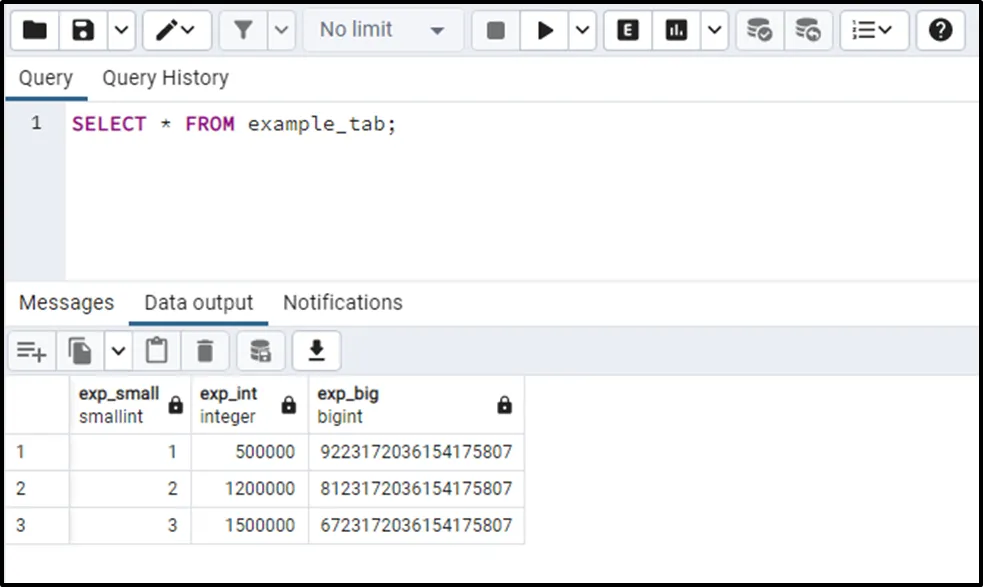Viewport: 983px width, 587px height.
Task: Expand the Copy options dropdown arrow
Action: click(x=118, y=351)
